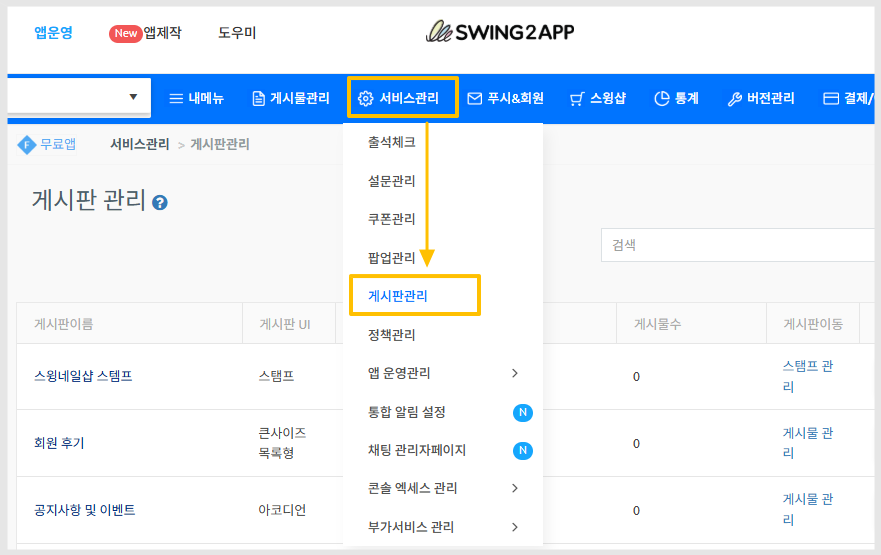
Task: Expand the 앱 운영관리 submenu
Action: (x=515, y=373)
